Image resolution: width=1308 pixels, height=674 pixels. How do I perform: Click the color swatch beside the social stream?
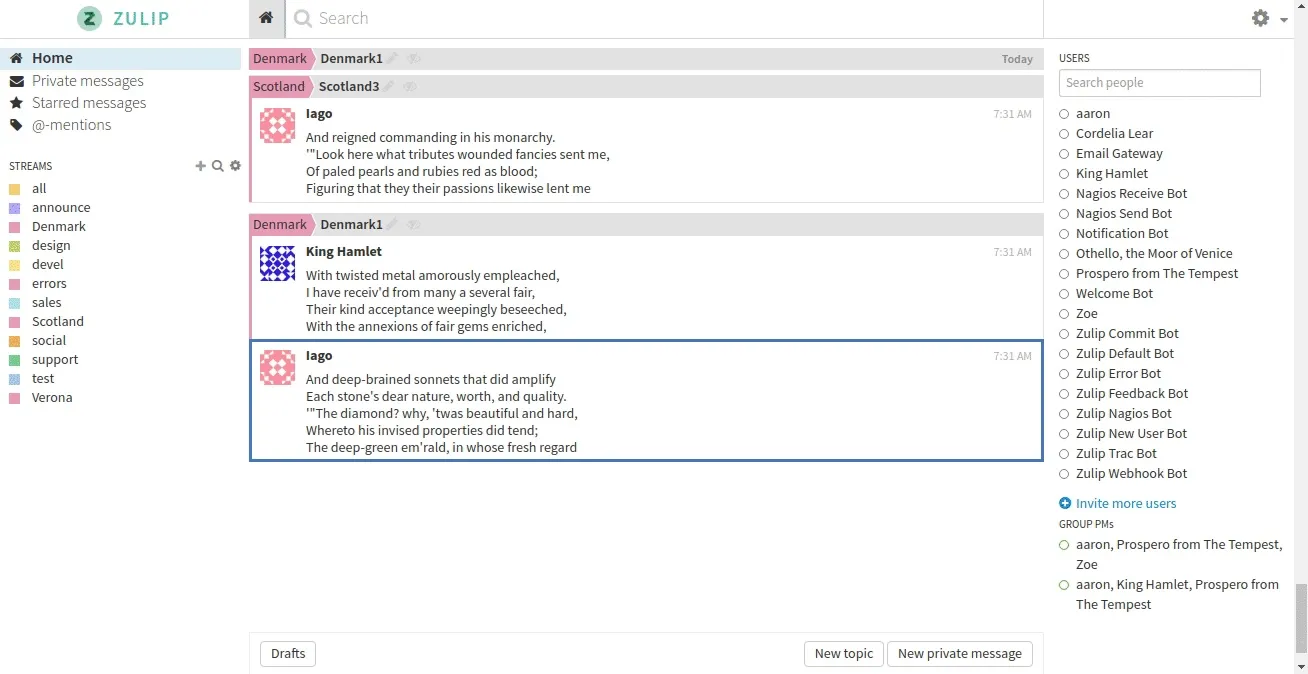(x=14, y=341)
